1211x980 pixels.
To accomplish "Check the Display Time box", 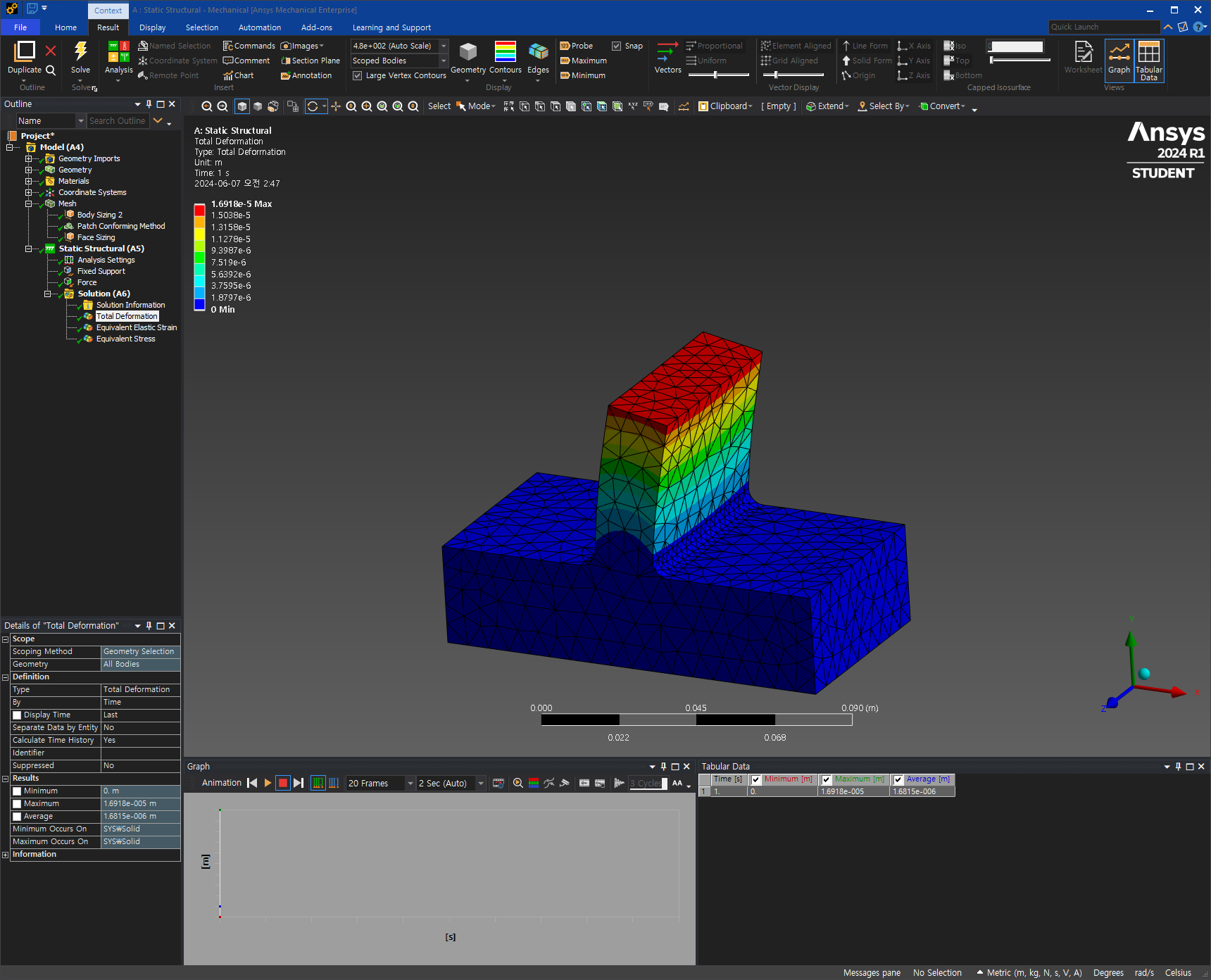I will [17, 715].
